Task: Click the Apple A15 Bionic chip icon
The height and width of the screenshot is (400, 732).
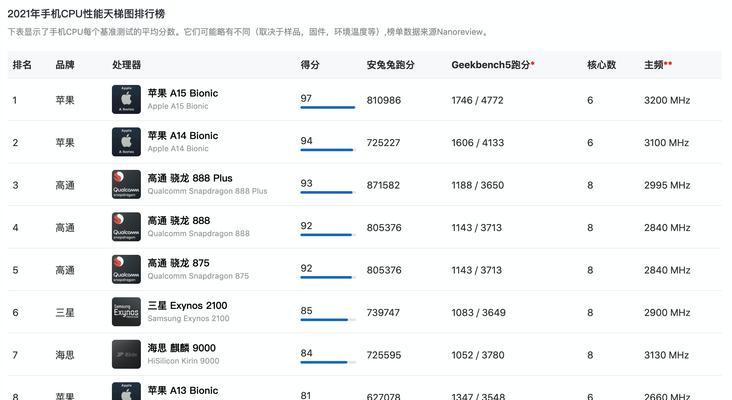Action: coord(126,99)
